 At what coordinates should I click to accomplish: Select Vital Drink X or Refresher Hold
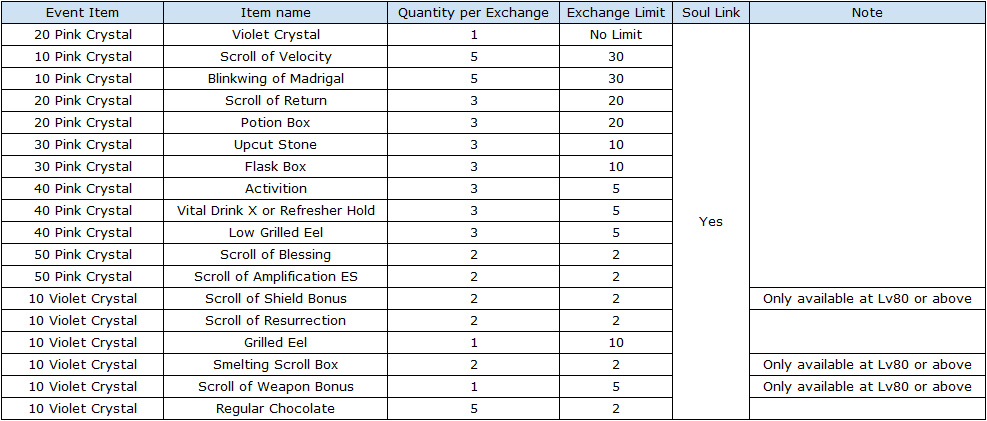[x=276, y=211]
